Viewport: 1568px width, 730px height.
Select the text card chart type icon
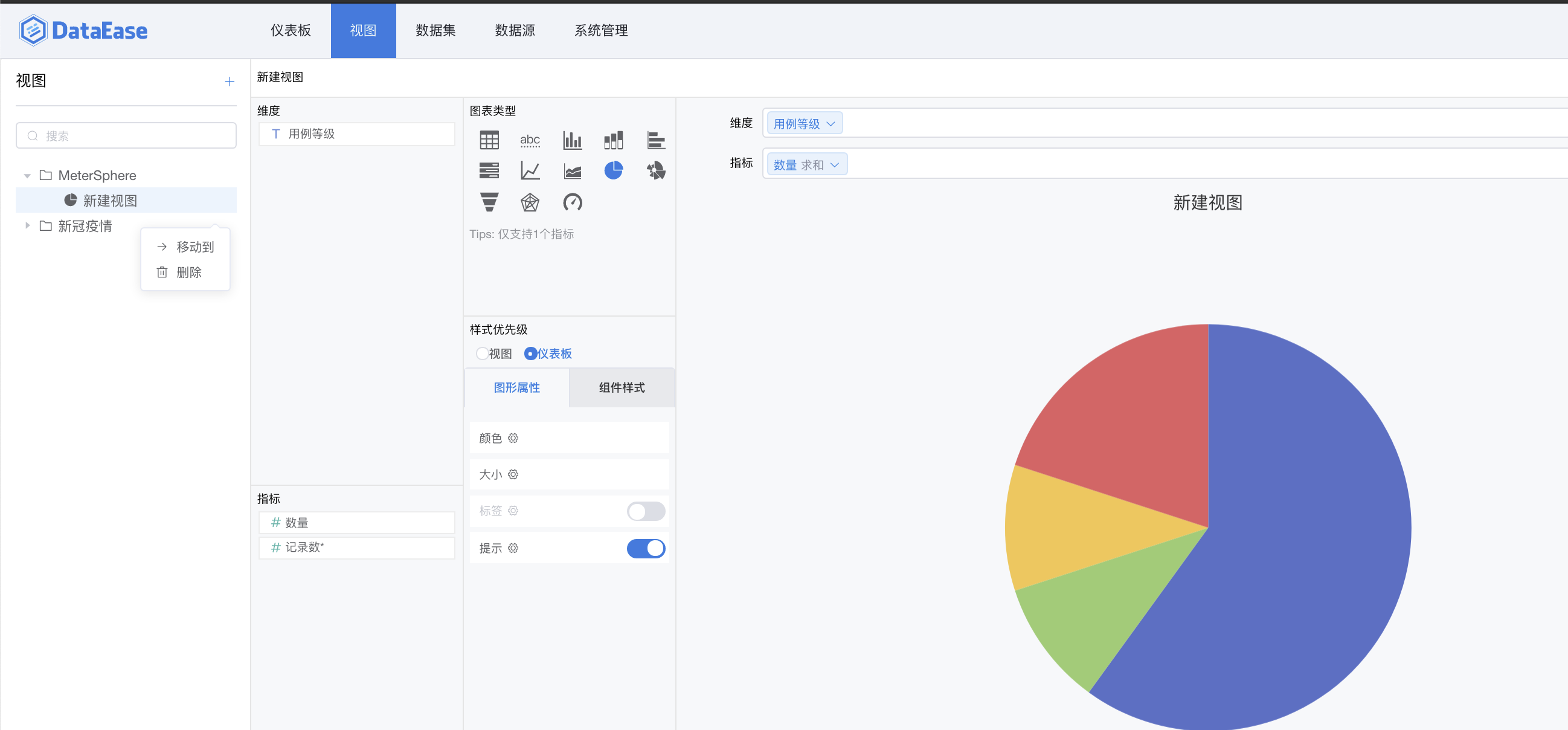530,140
